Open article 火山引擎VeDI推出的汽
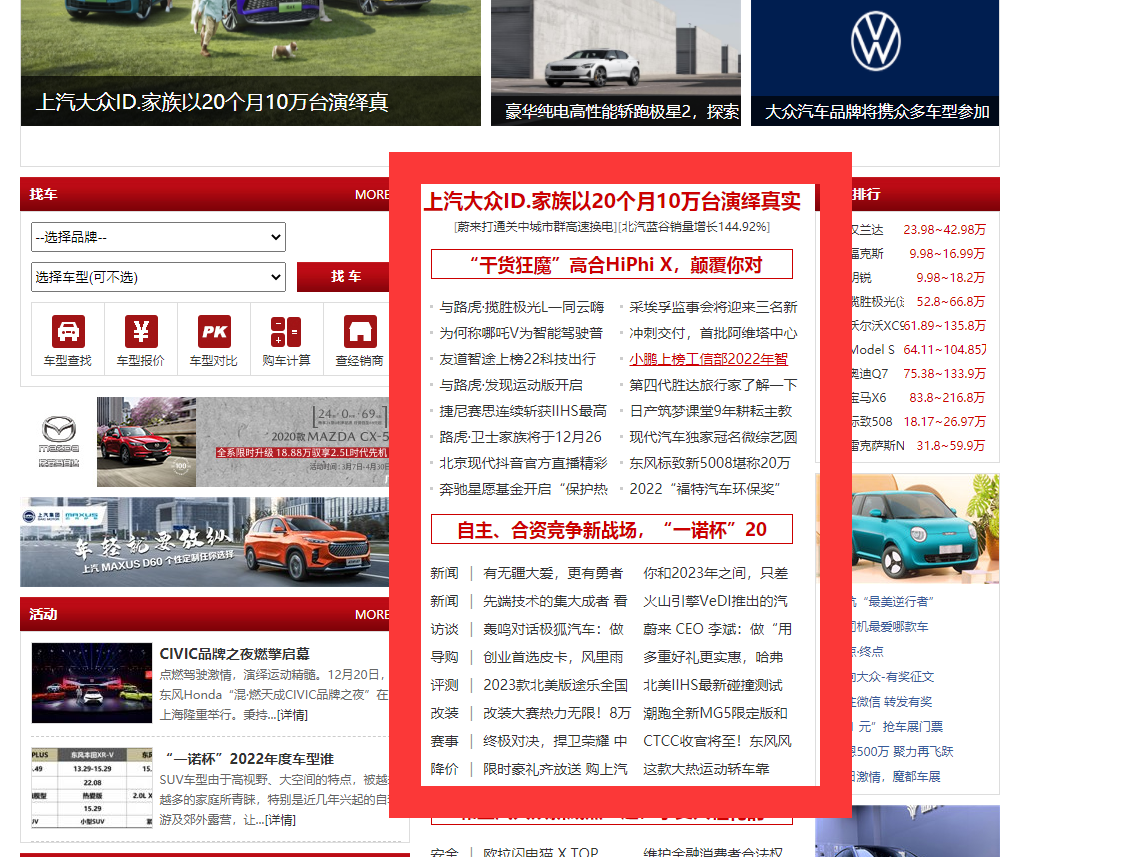 [x=715, y=601]
